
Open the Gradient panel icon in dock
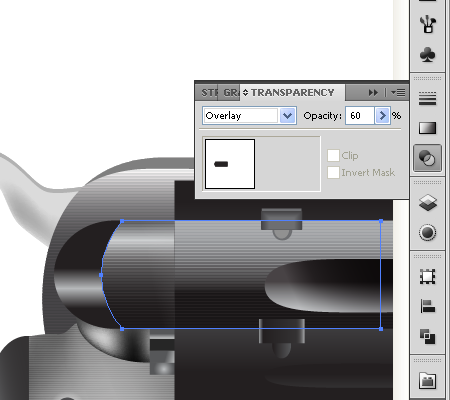point(427,128)
